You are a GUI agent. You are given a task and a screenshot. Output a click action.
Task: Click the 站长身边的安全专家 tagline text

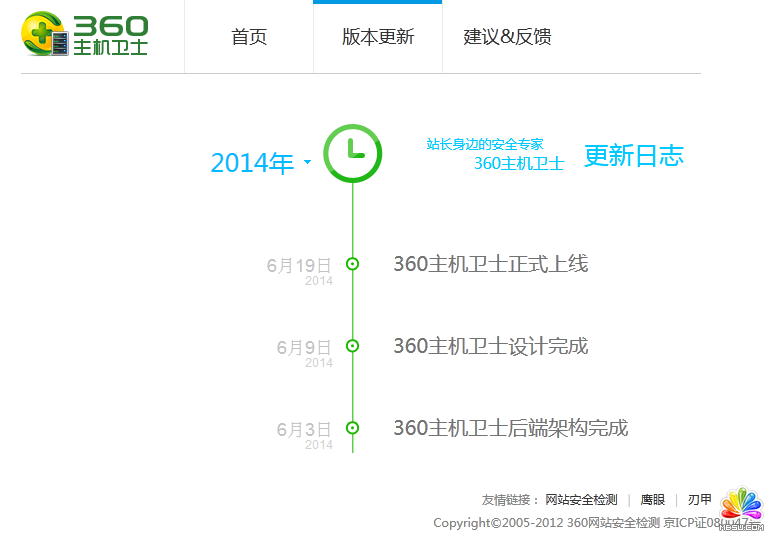point(485,144)
